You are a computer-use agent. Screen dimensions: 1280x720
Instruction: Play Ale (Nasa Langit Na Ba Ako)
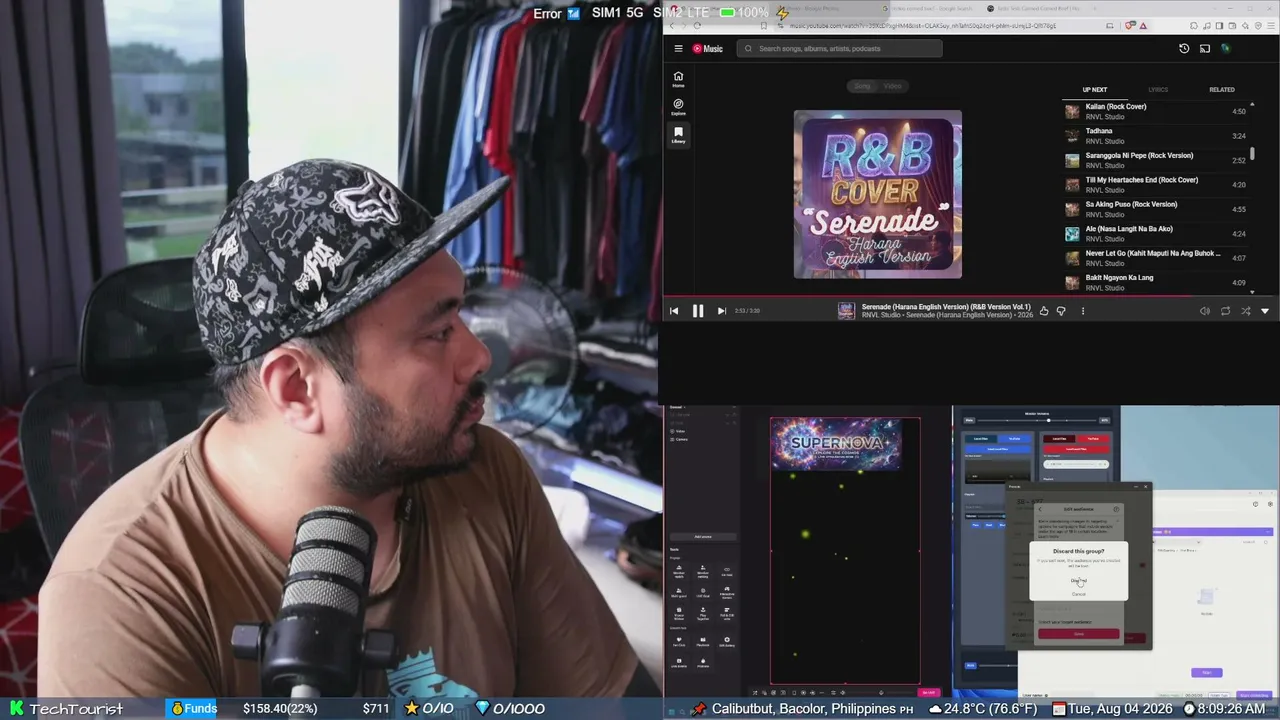[x=1155, y=233]
